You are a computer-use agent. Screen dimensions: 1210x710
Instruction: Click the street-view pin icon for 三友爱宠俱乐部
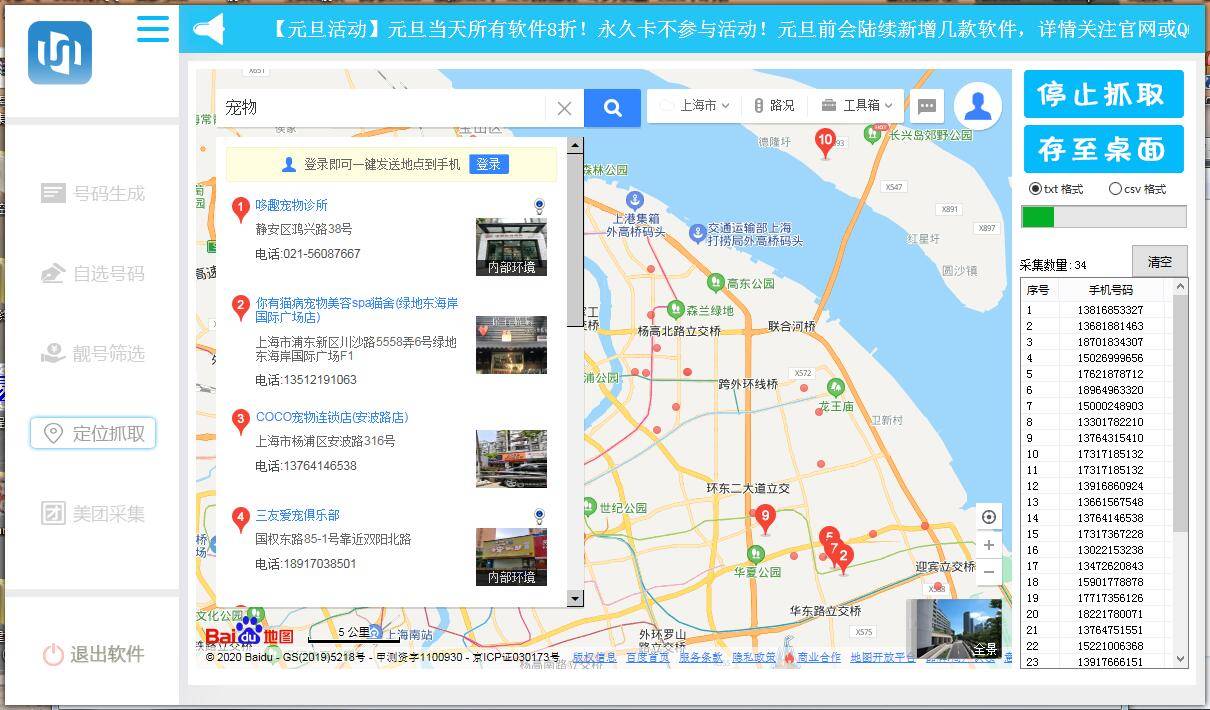(539, 517)
